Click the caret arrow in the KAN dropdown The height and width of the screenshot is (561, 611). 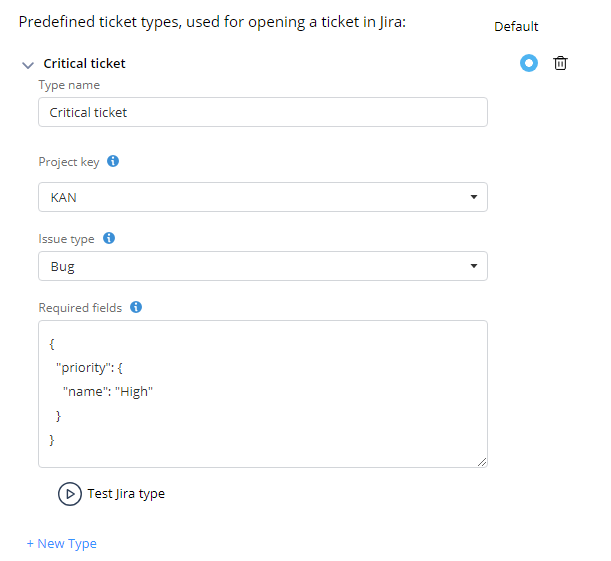(x=474, y=197)
